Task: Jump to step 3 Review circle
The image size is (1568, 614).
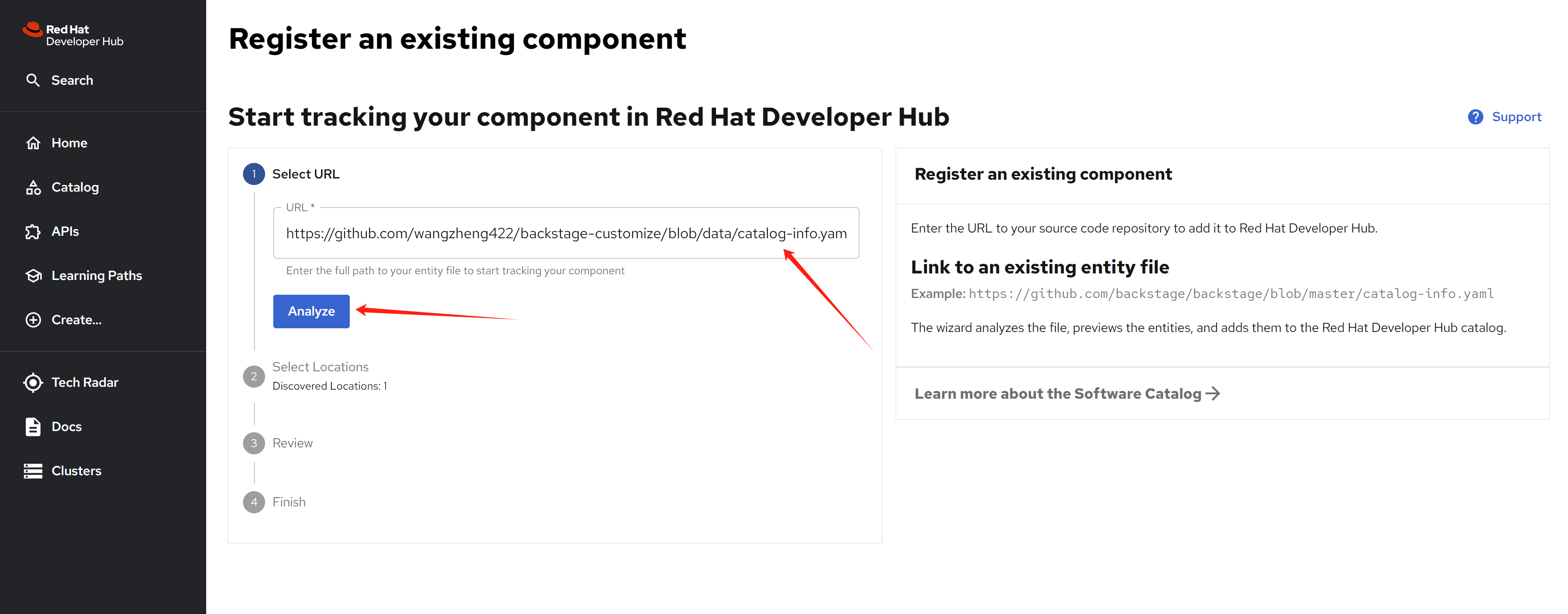Action: (x=254, y=443)
